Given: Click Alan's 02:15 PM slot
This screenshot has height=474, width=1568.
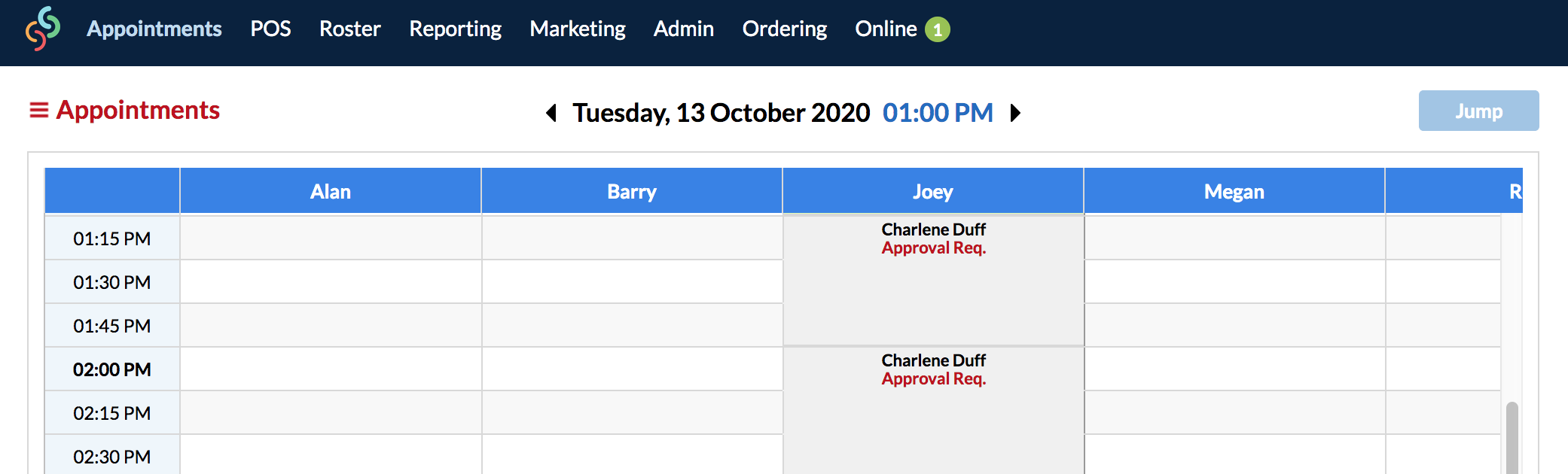Looking at the screenshot, I should coord(331,413).
